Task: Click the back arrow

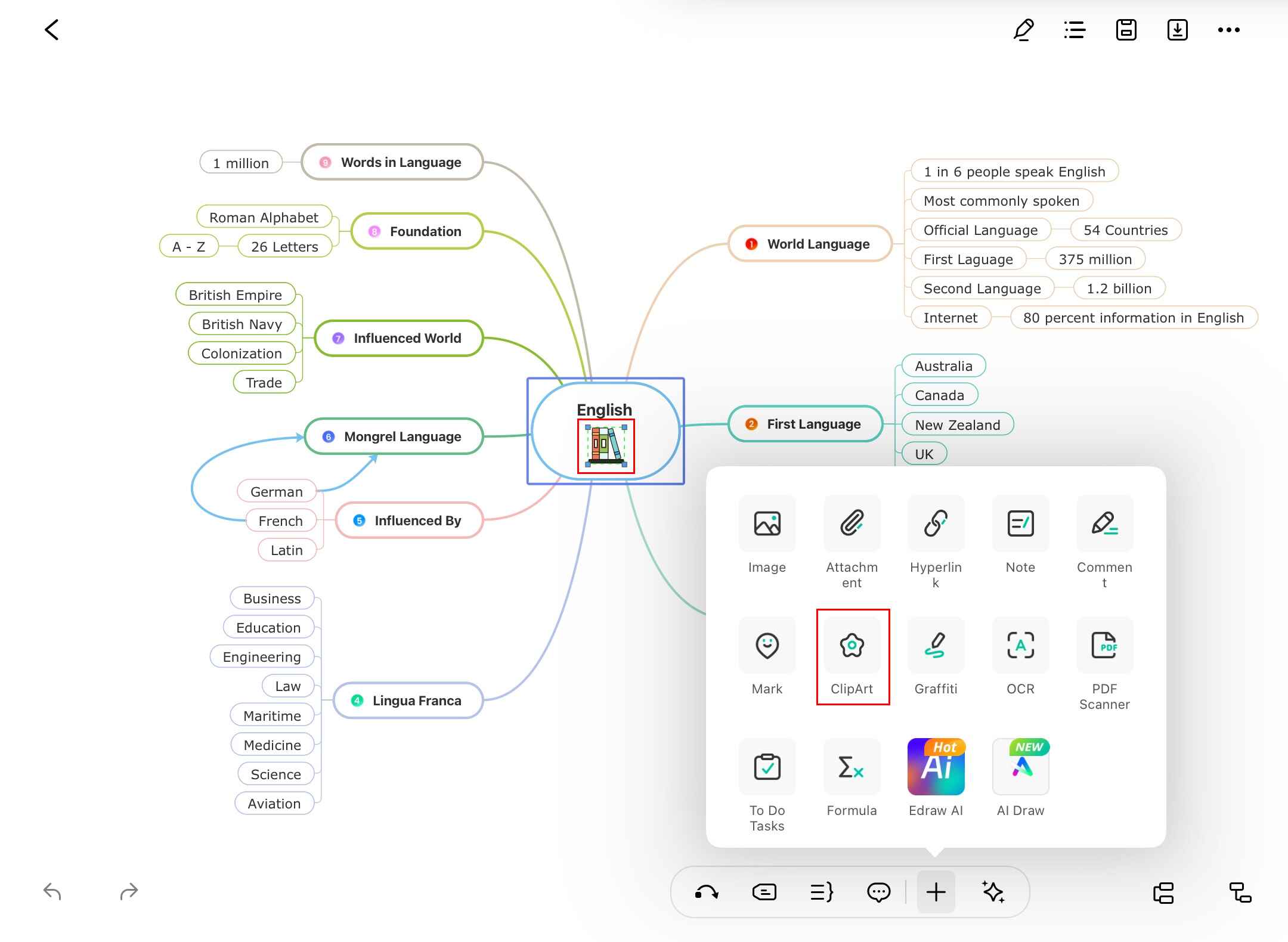Action: [52, 30]
